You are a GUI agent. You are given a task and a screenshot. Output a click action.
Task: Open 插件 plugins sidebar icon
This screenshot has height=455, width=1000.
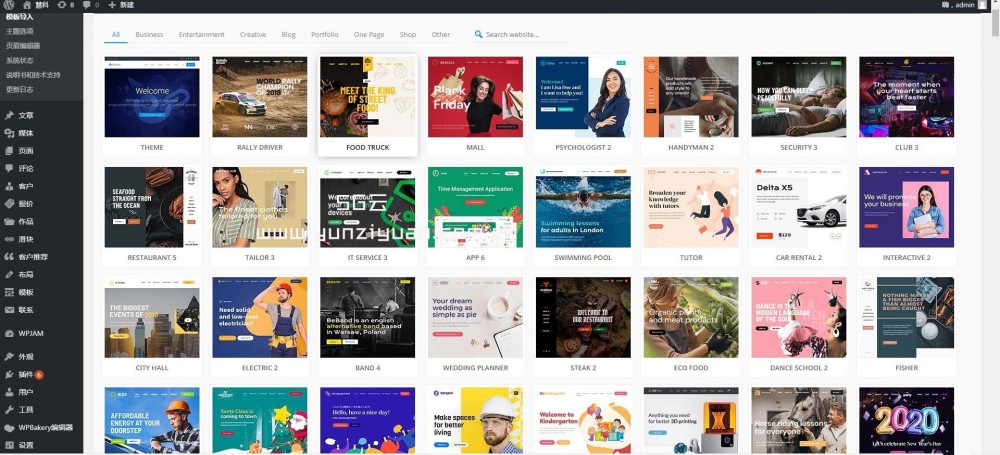click(x=10, y=374)
